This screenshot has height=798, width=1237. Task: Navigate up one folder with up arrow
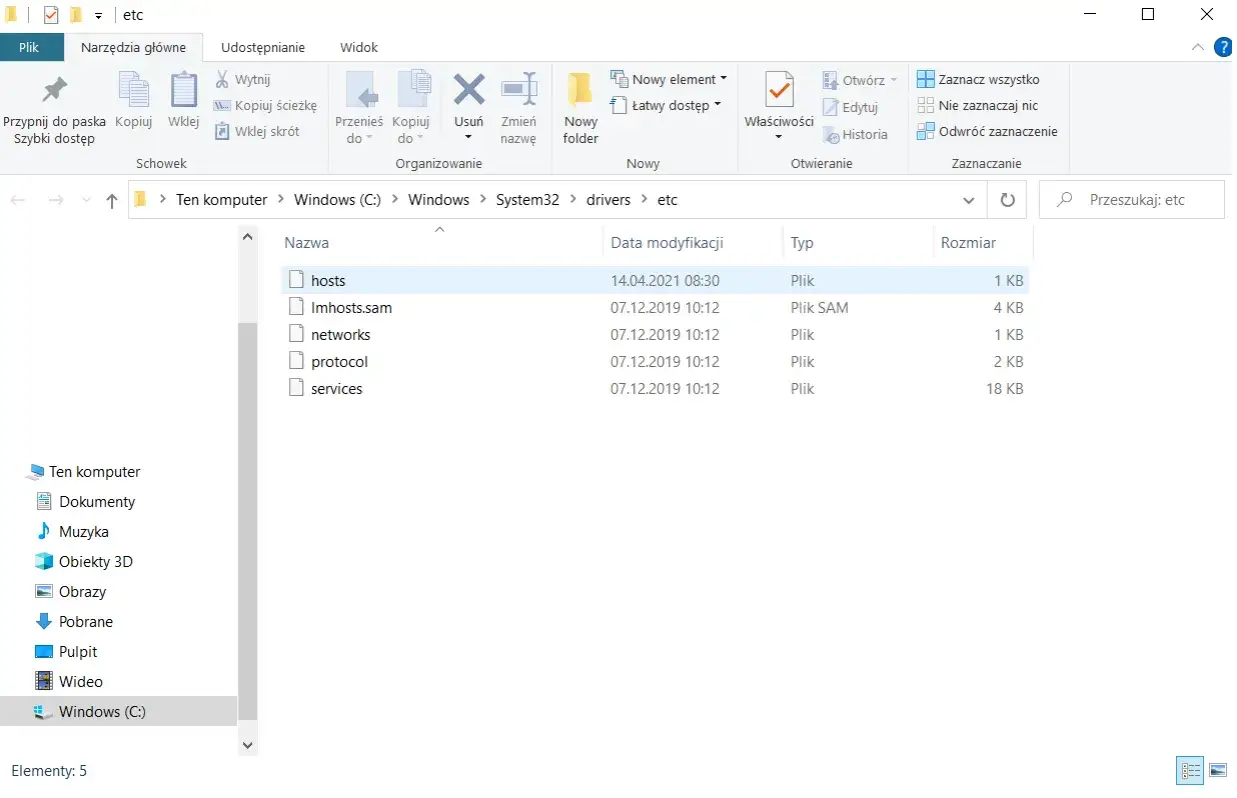coord(112,200)
